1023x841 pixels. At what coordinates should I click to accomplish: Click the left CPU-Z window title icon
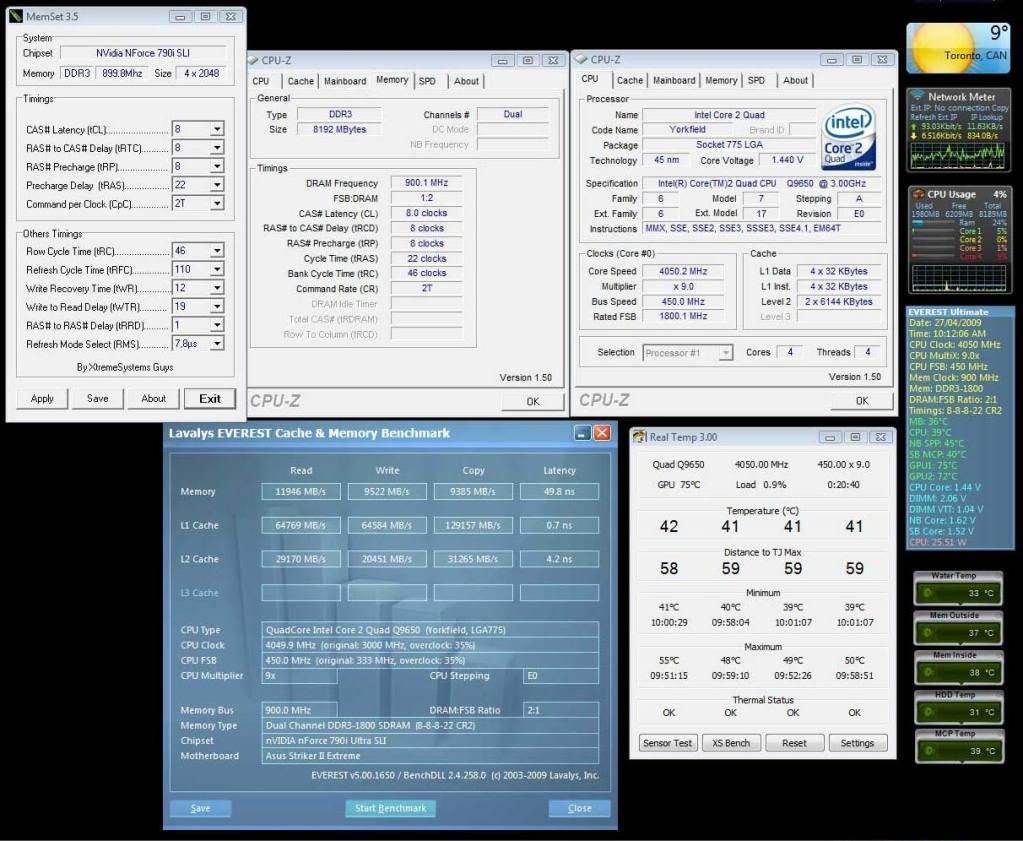pos(253,60)
